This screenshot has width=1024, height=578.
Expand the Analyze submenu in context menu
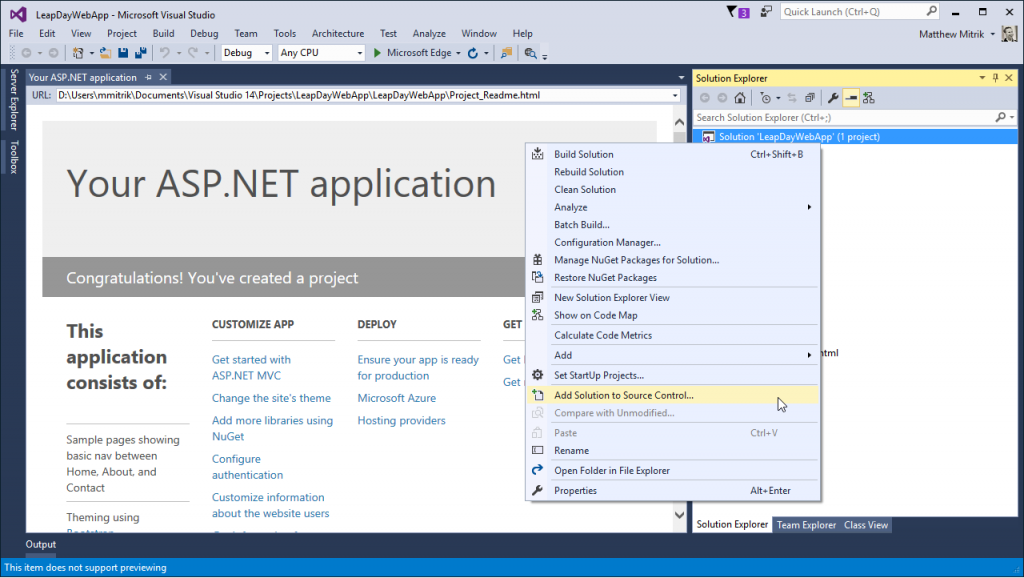pyautogui.click(x=809, y=207)
